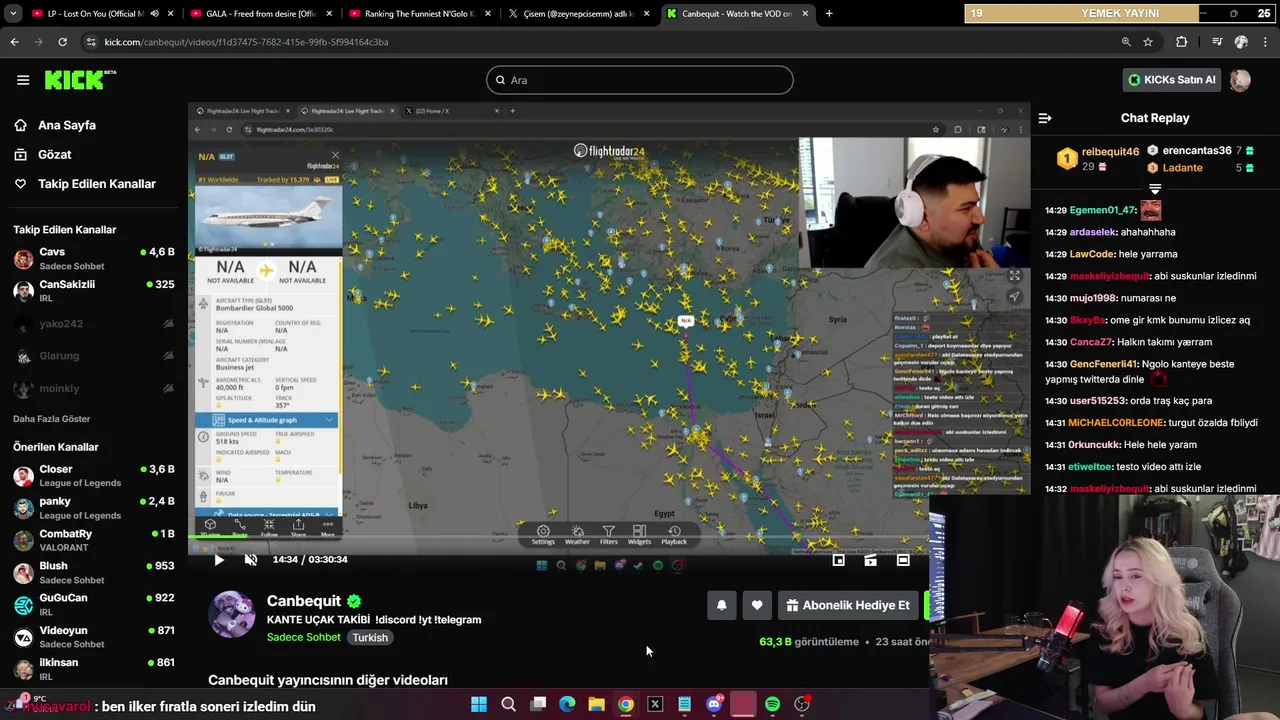Open the Blush recommended channel
Viewport: 1280px width, 720px height.
[94, 572]
